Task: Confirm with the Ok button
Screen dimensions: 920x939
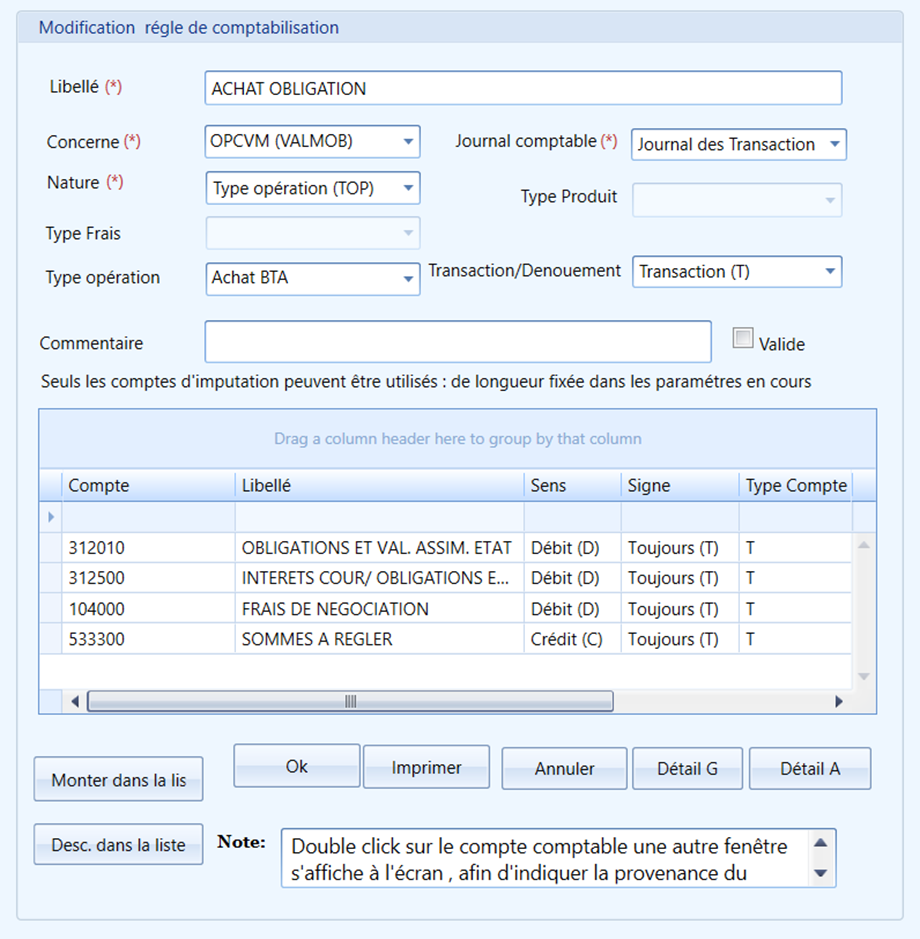Action: 296,766
